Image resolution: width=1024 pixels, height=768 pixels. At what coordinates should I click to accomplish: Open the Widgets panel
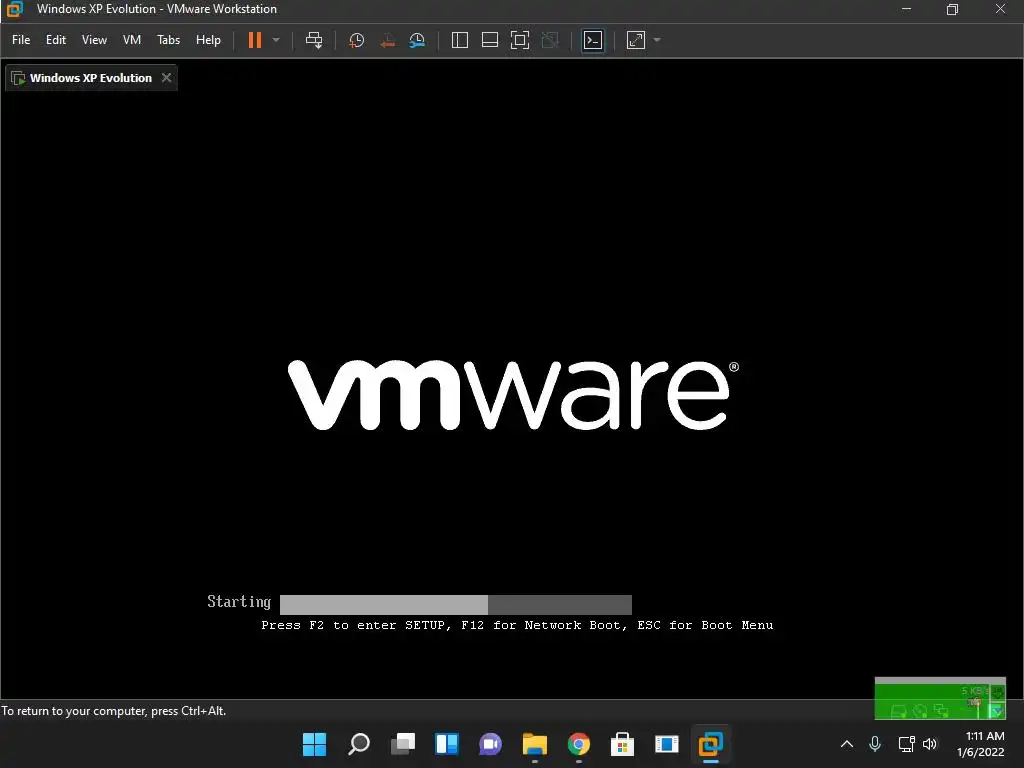pyautogui.click(x=447, y=744)
